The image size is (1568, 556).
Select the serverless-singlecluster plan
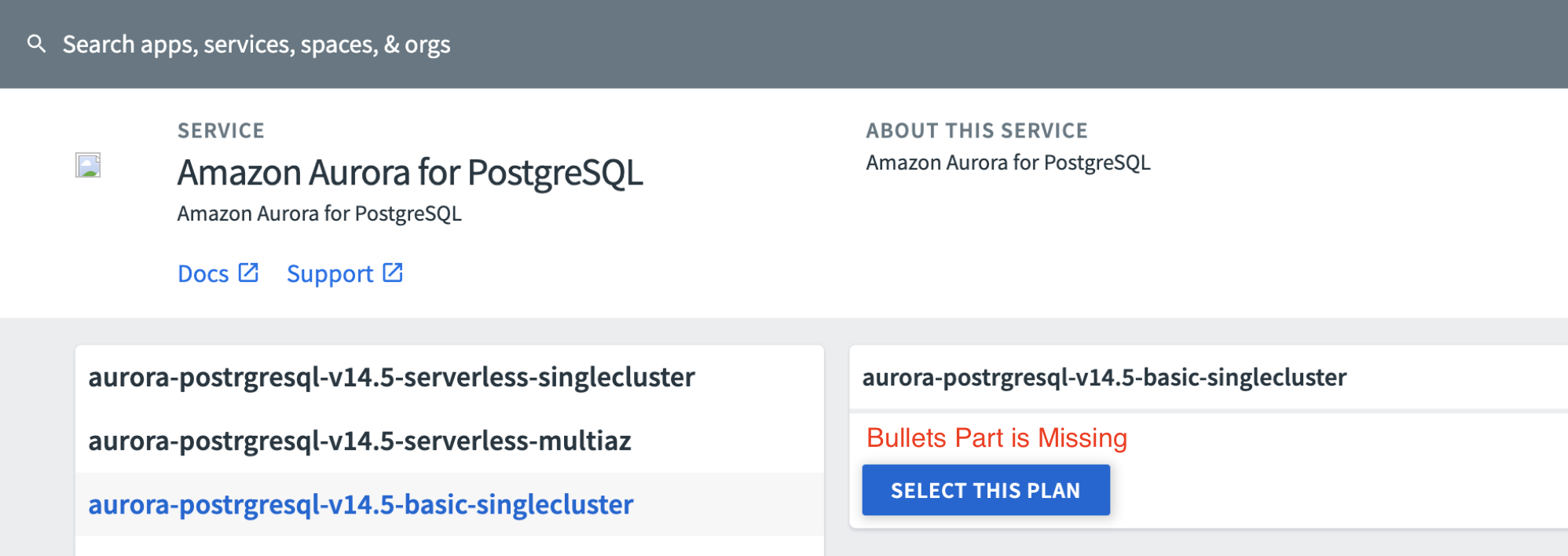pos(391,378)
